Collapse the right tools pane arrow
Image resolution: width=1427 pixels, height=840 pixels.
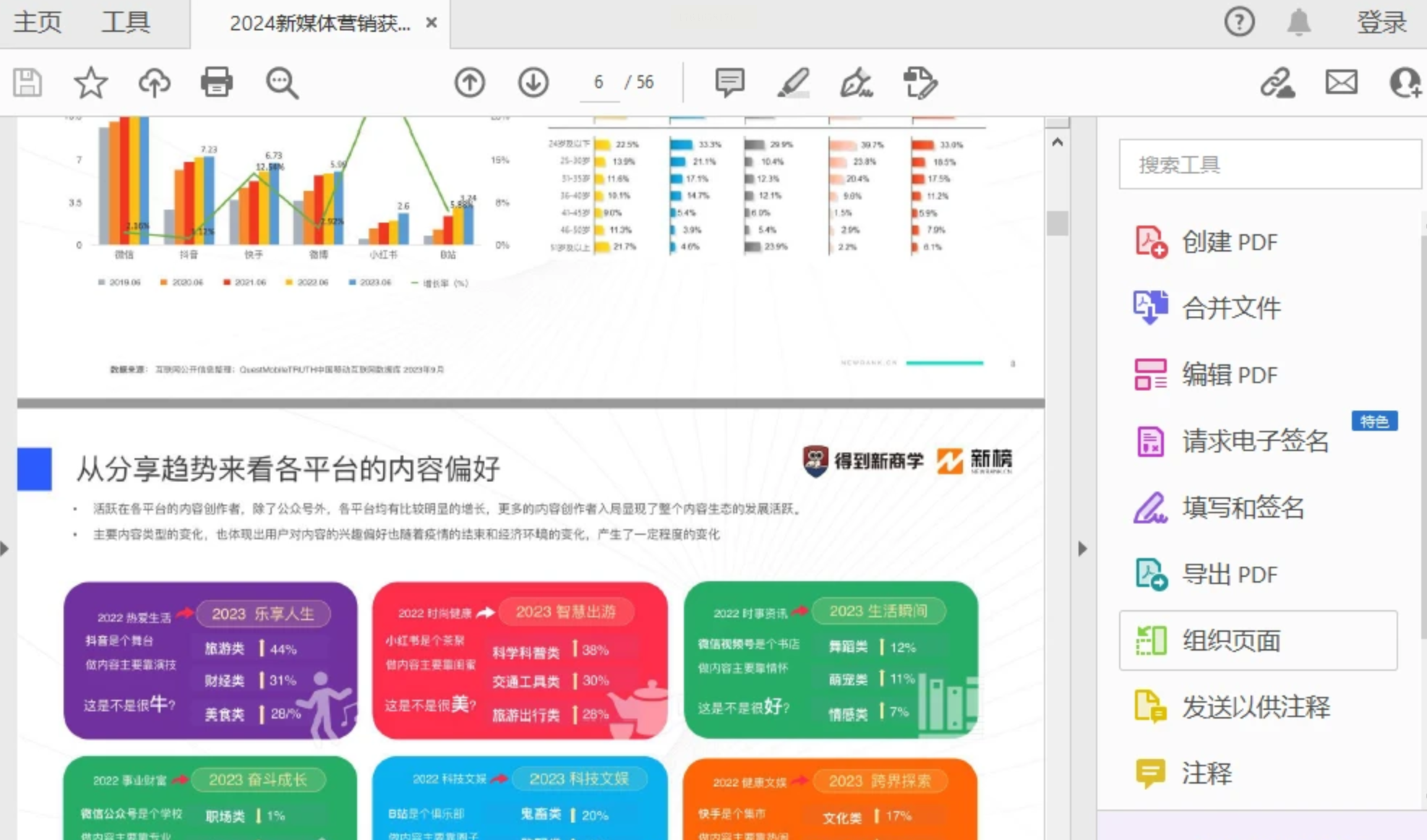click(x=1082, y=549)
